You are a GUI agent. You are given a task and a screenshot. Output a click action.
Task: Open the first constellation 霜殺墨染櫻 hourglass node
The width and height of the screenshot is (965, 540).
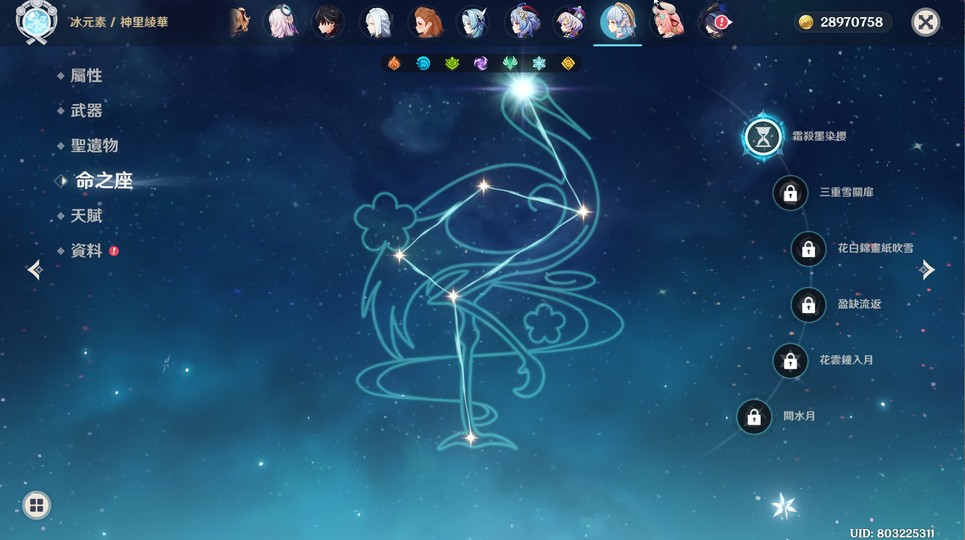[764, 137]
